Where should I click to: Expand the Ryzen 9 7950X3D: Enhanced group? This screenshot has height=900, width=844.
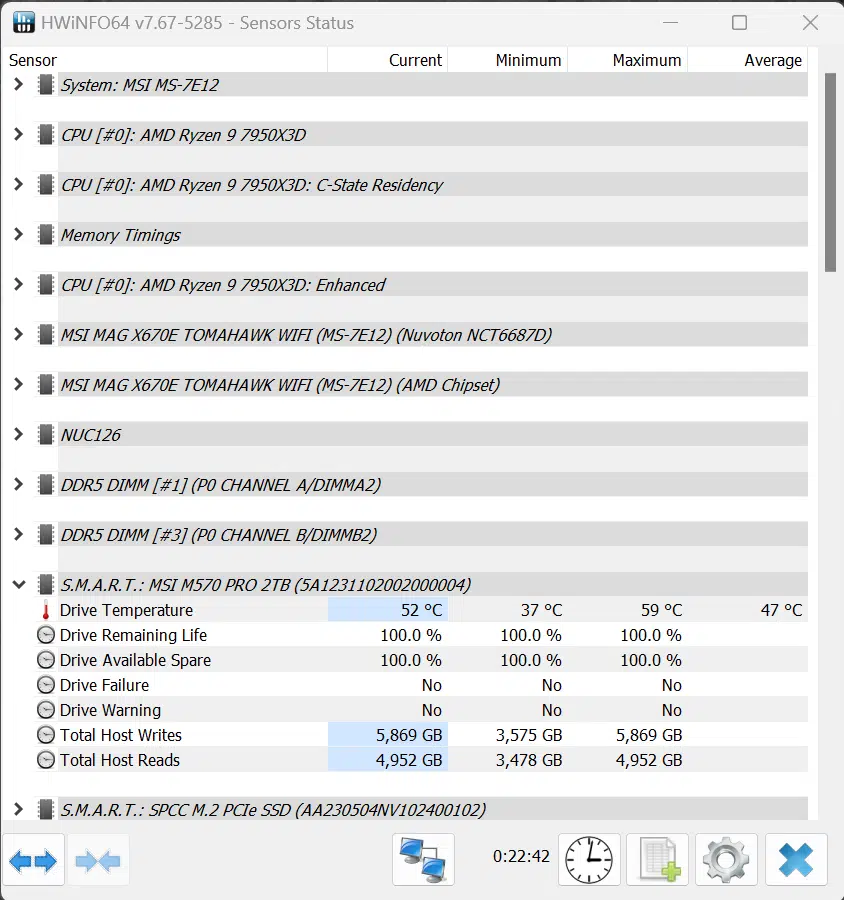click(x=18, y=285)
